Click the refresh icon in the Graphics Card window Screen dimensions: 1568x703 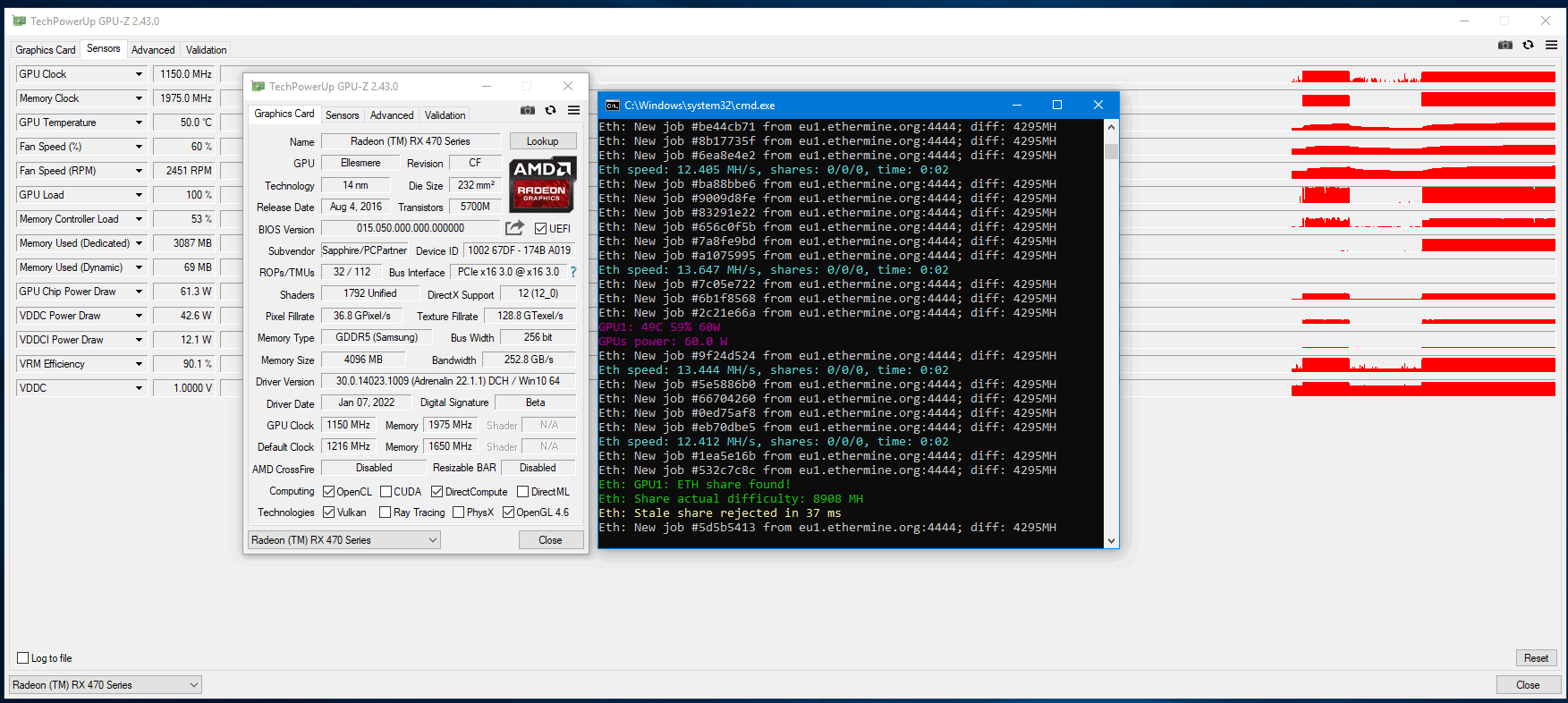coord(550,110)
